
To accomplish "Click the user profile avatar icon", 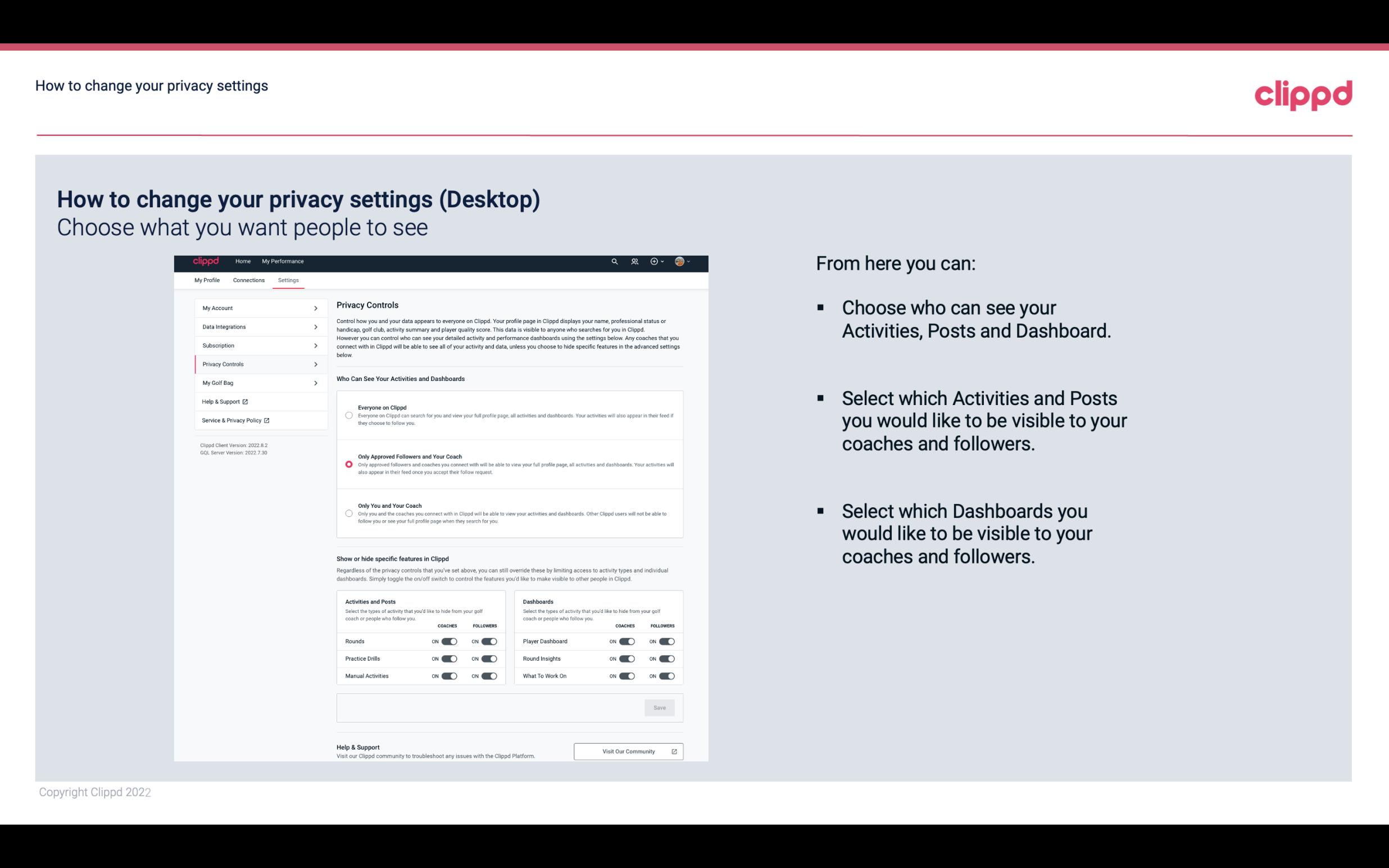I will (x=680, y=261).
